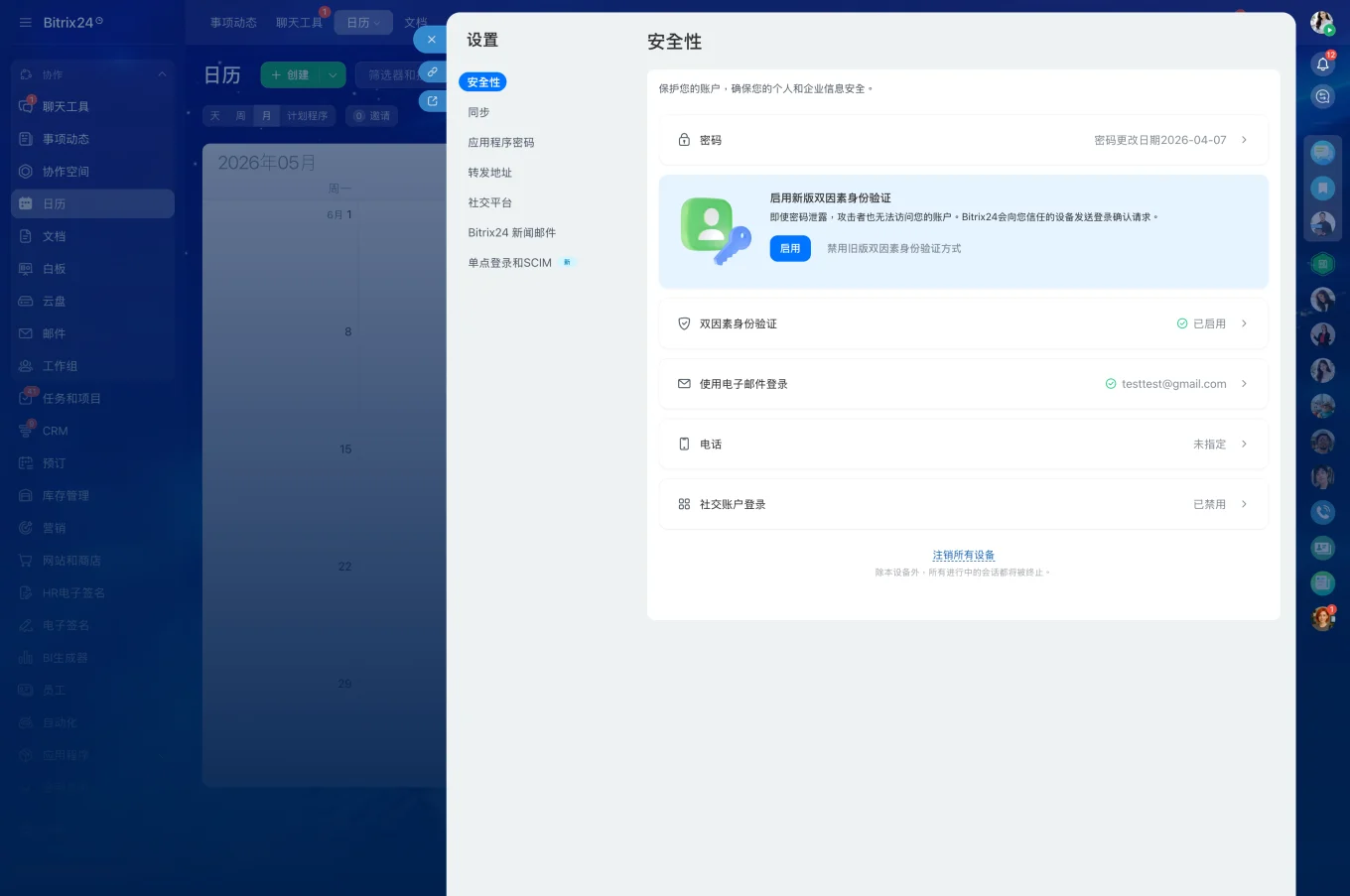The height and width of the screenshot is (896, 1350).
Task: Open your profile avatar at top right
Action: click(1322, 22)
